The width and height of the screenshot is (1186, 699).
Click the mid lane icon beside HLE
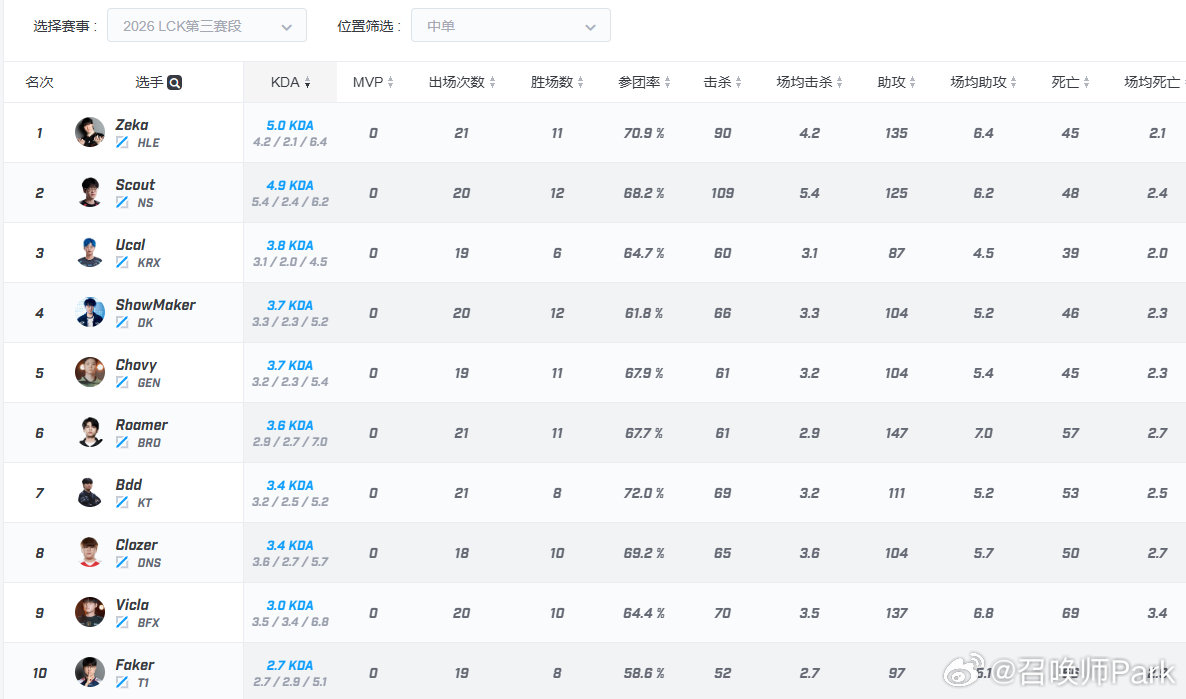tap(122, 142)
